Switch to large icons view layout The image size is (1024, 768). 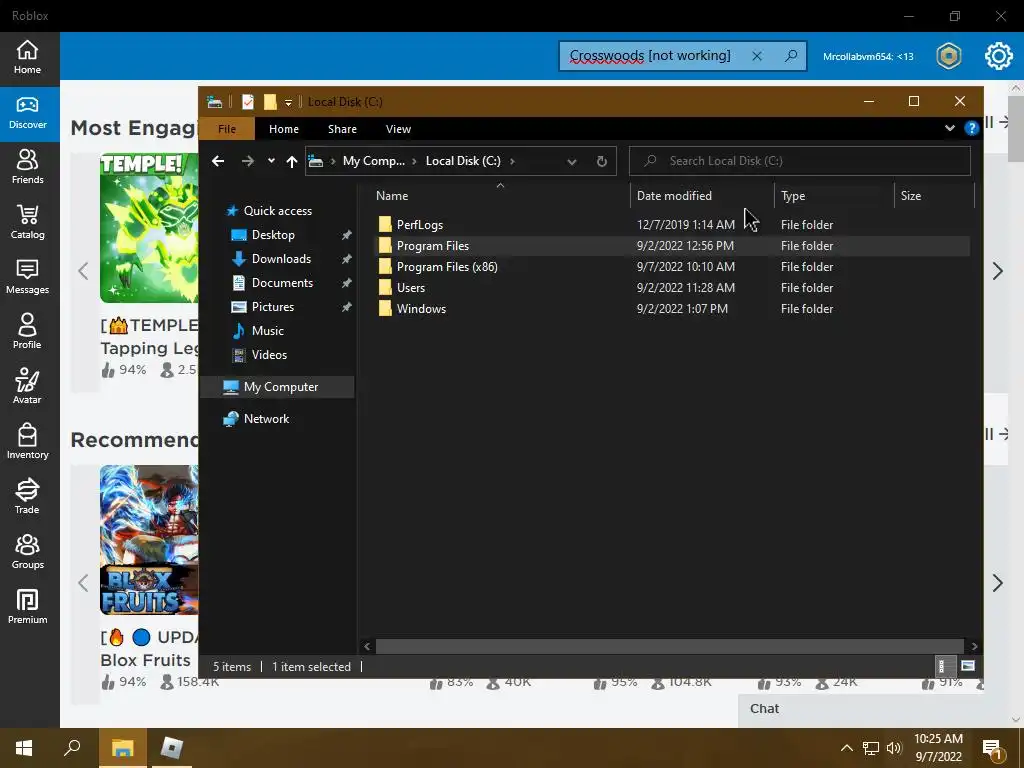968,666
